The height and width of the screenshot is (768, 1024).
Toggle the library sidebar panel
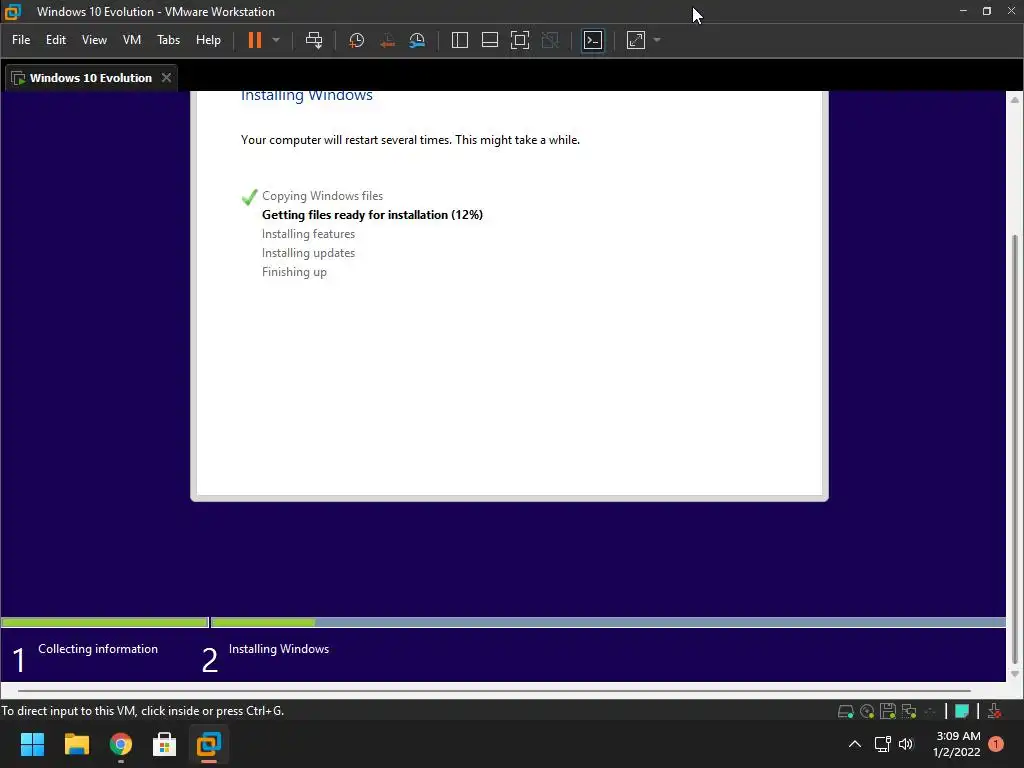coord(460,40)
